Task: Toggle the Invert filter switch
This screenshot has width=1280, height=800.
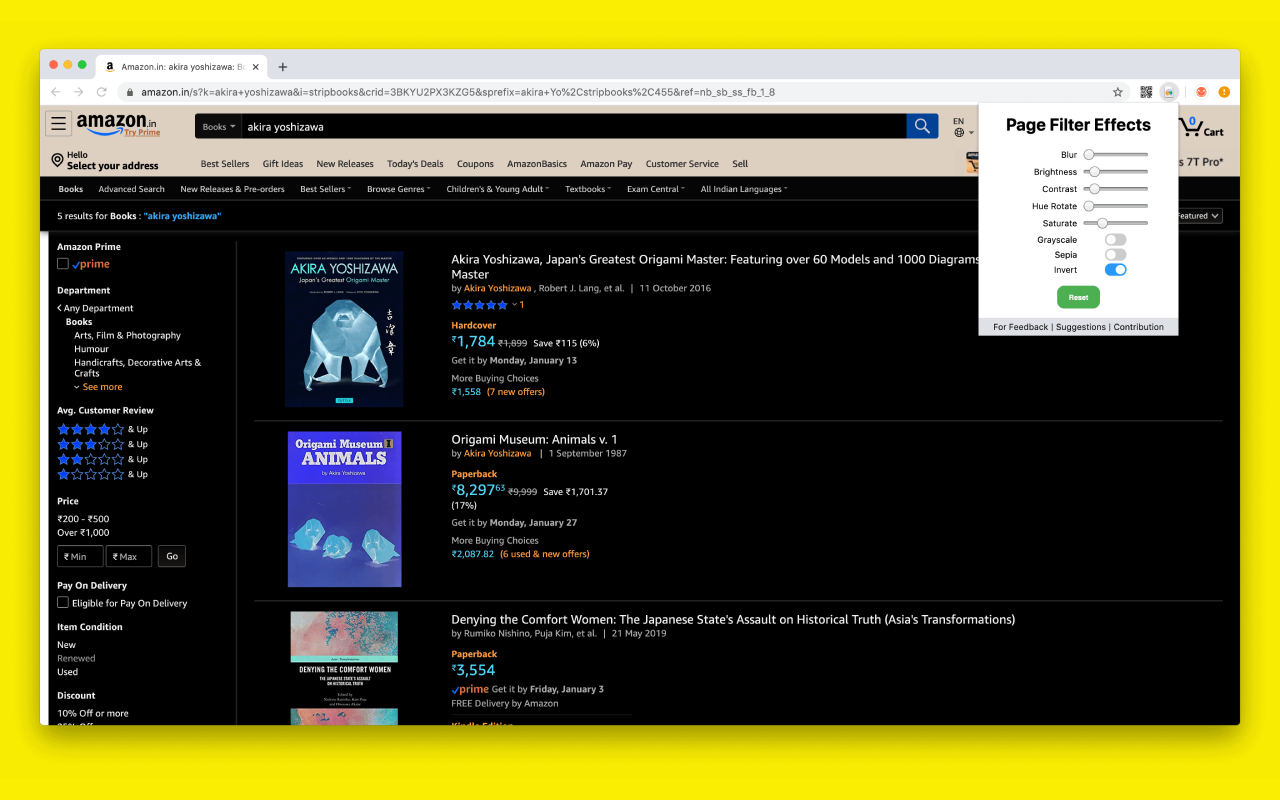Action: (x=1115, y=270)
